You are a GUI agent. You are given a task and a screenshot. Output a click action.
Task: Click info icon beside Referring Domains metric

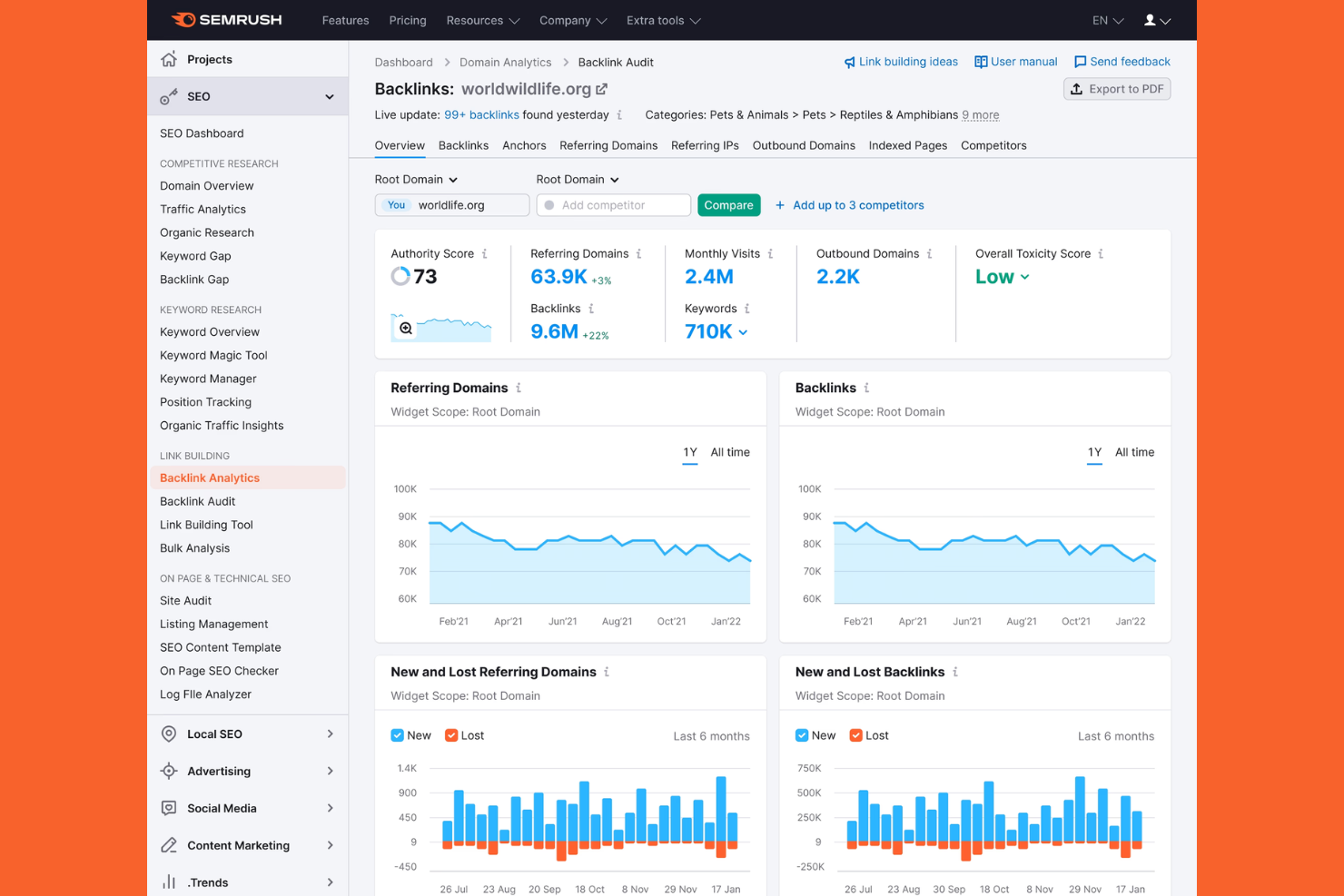(638, 254)
